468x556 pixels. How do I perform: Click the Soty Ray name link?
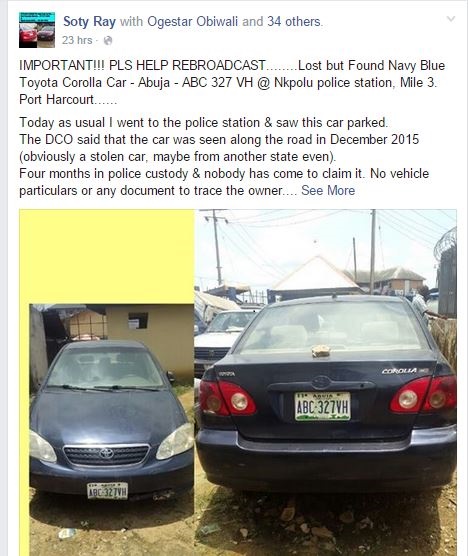coord(89,22)
